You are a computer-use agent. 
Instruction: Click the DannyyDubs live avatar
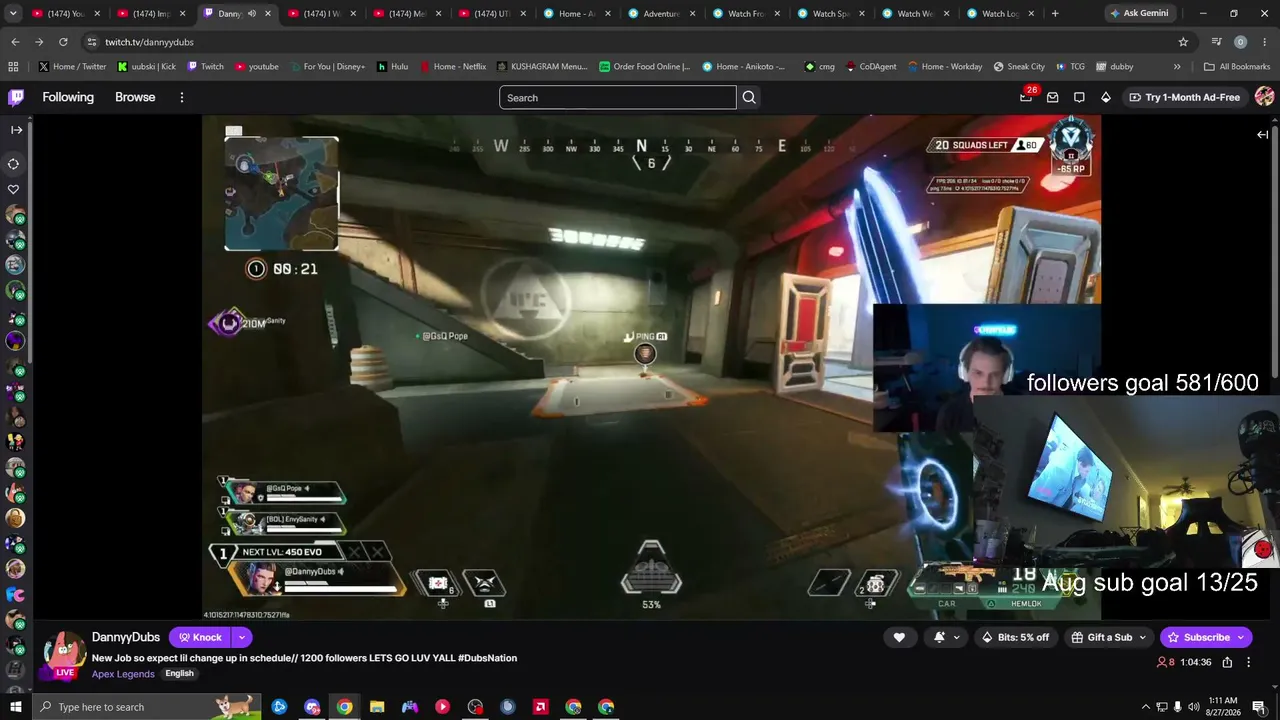65,654
